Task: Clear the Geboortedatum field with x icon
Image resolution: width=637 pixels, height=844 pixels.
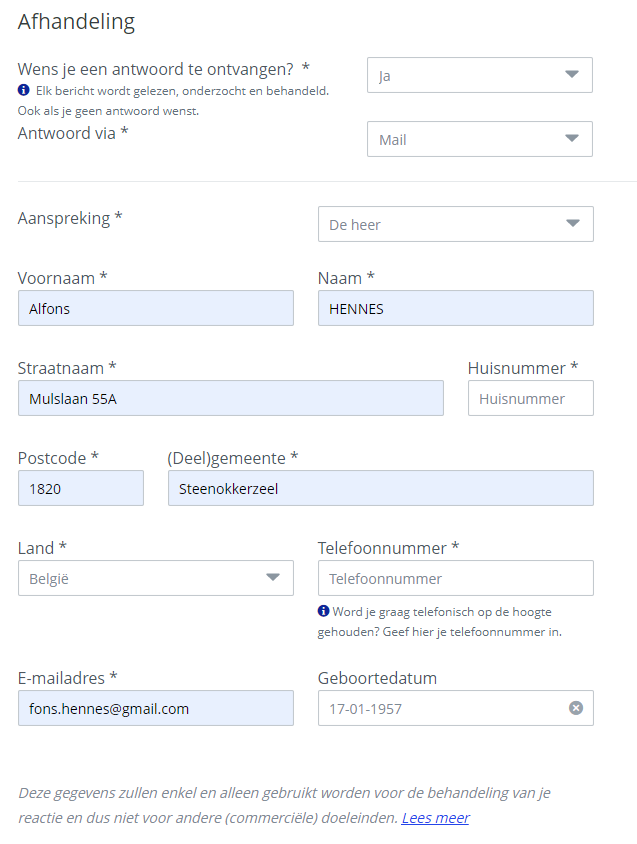Action: (576, 708)
